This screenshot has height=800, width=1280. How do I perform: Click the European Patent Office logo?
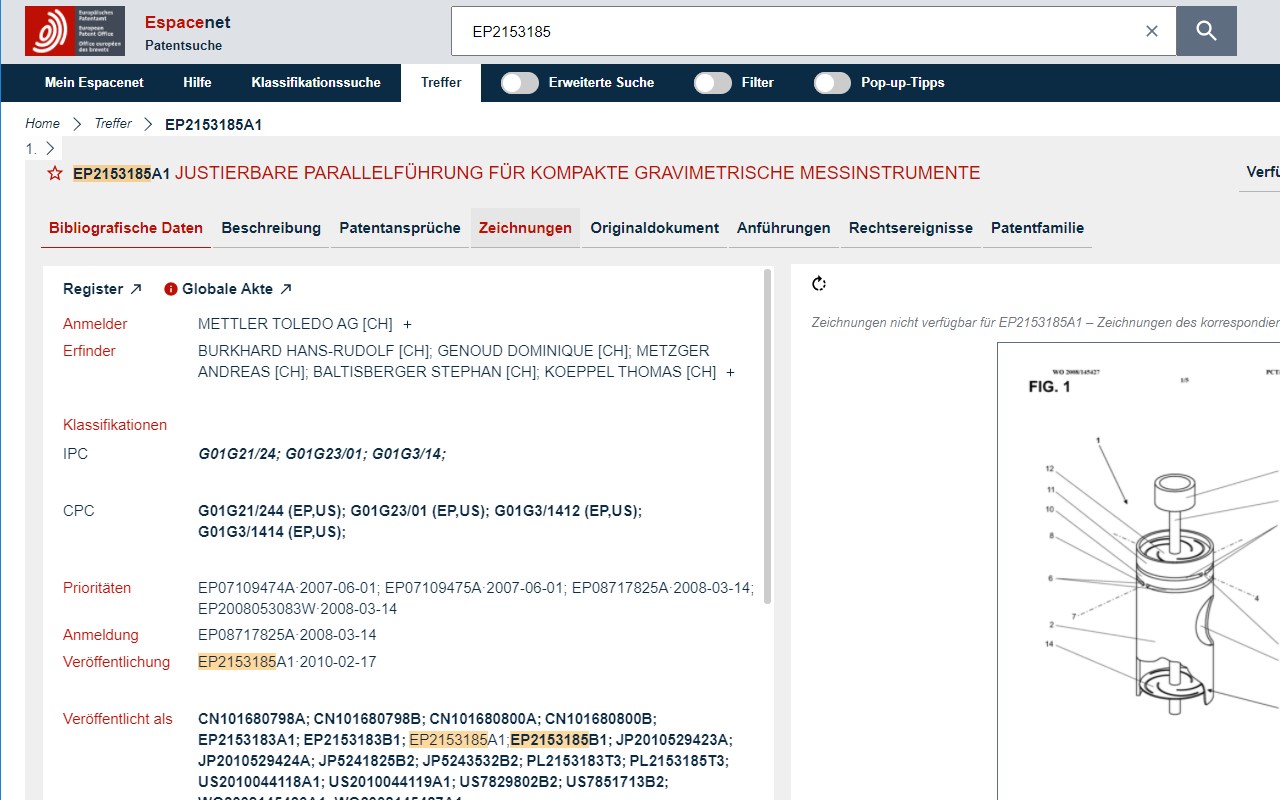75,31
